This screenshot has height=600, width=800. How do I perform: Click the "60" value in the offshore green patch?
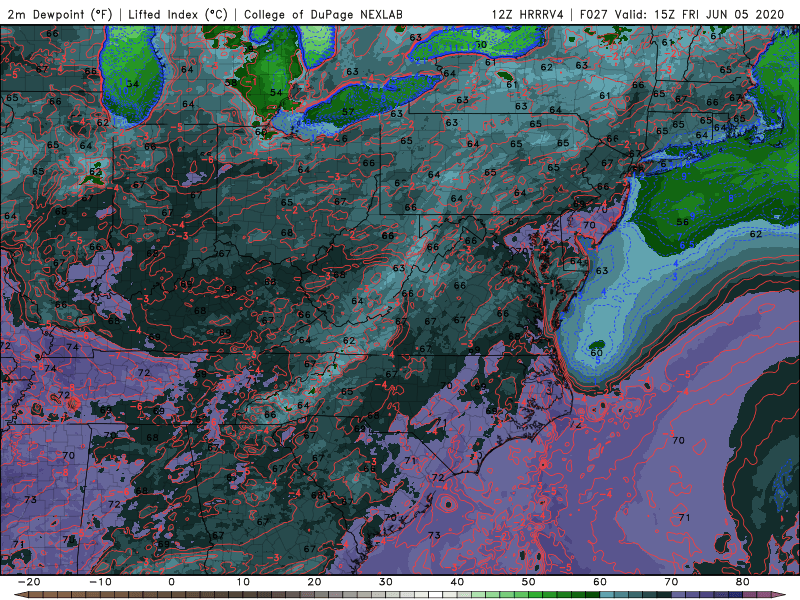pyautogui.click(x=596, y=353)
